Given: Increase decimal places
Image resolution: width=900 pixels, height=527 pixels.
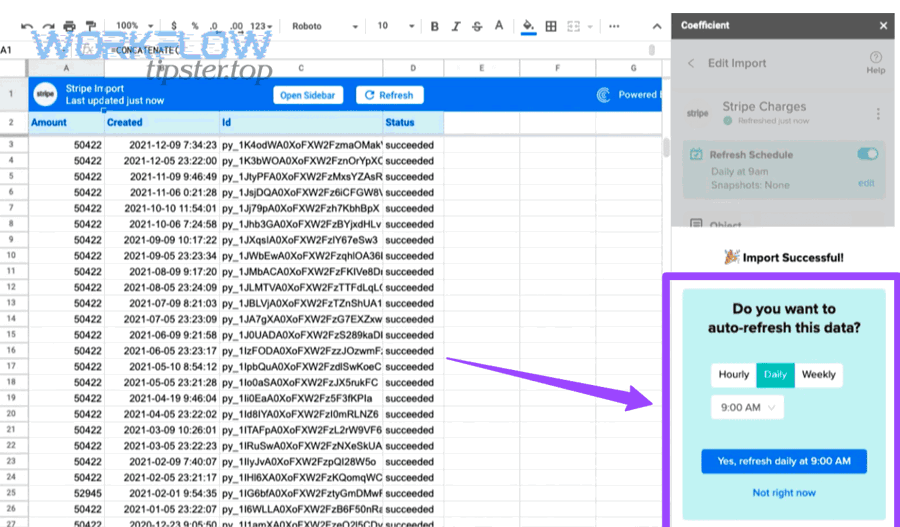Looking at the screenshot, I should click(x=236, y=26).
